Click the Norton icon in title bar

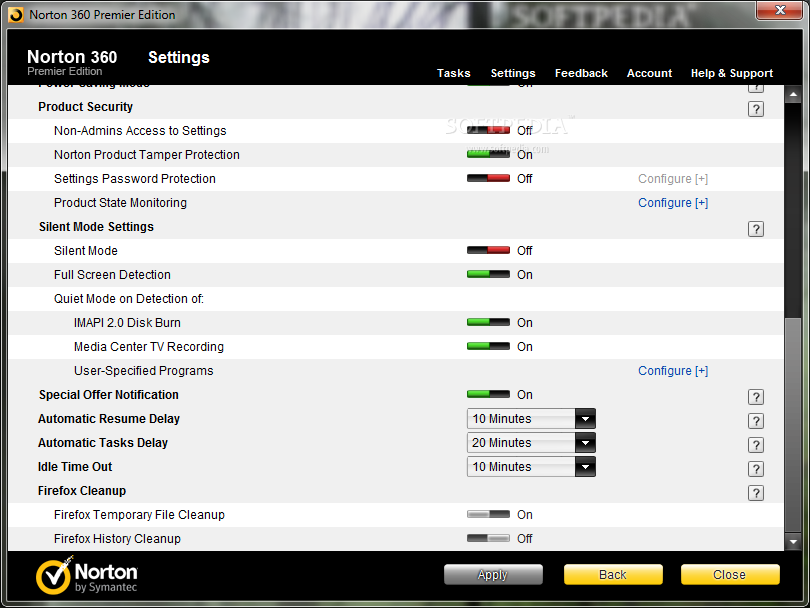(16, 15)
